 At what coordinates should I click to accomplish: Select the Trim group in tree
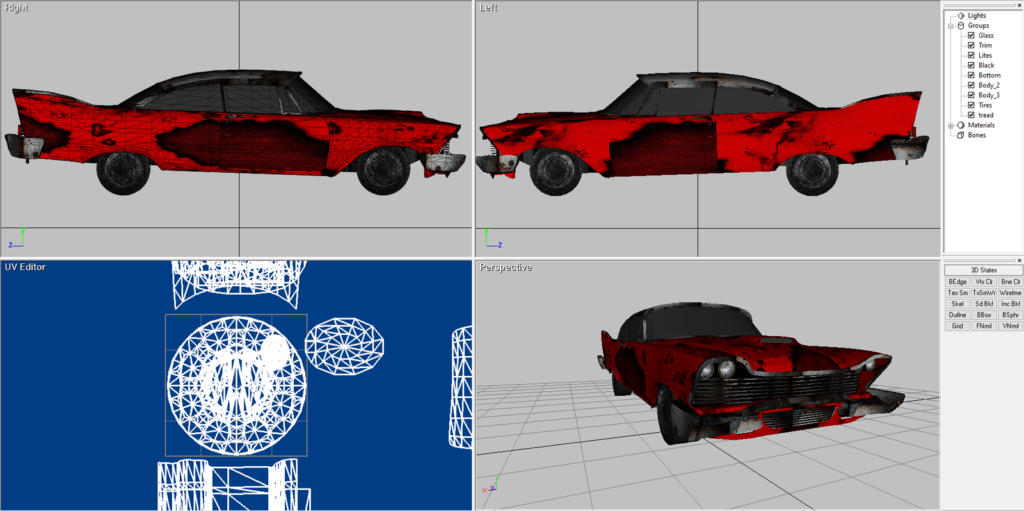click(x=985, y=45)
